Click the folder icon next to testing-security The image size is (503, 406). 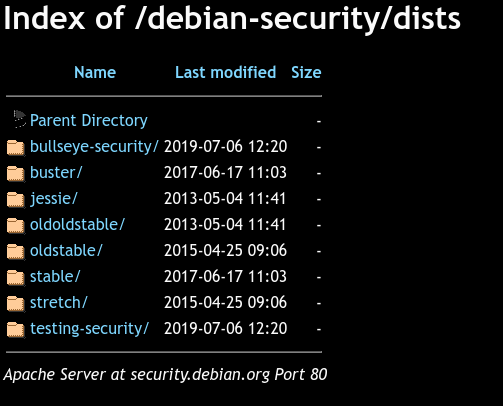point(16,330)
